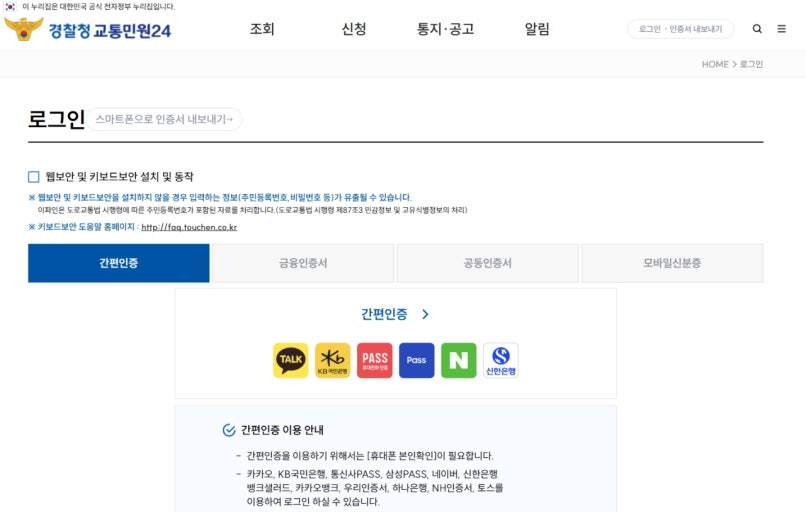Viewport: 806px width, 512px height.
Task: Go to HOME in the breadcrumb
Action: (x=715, y=64)
